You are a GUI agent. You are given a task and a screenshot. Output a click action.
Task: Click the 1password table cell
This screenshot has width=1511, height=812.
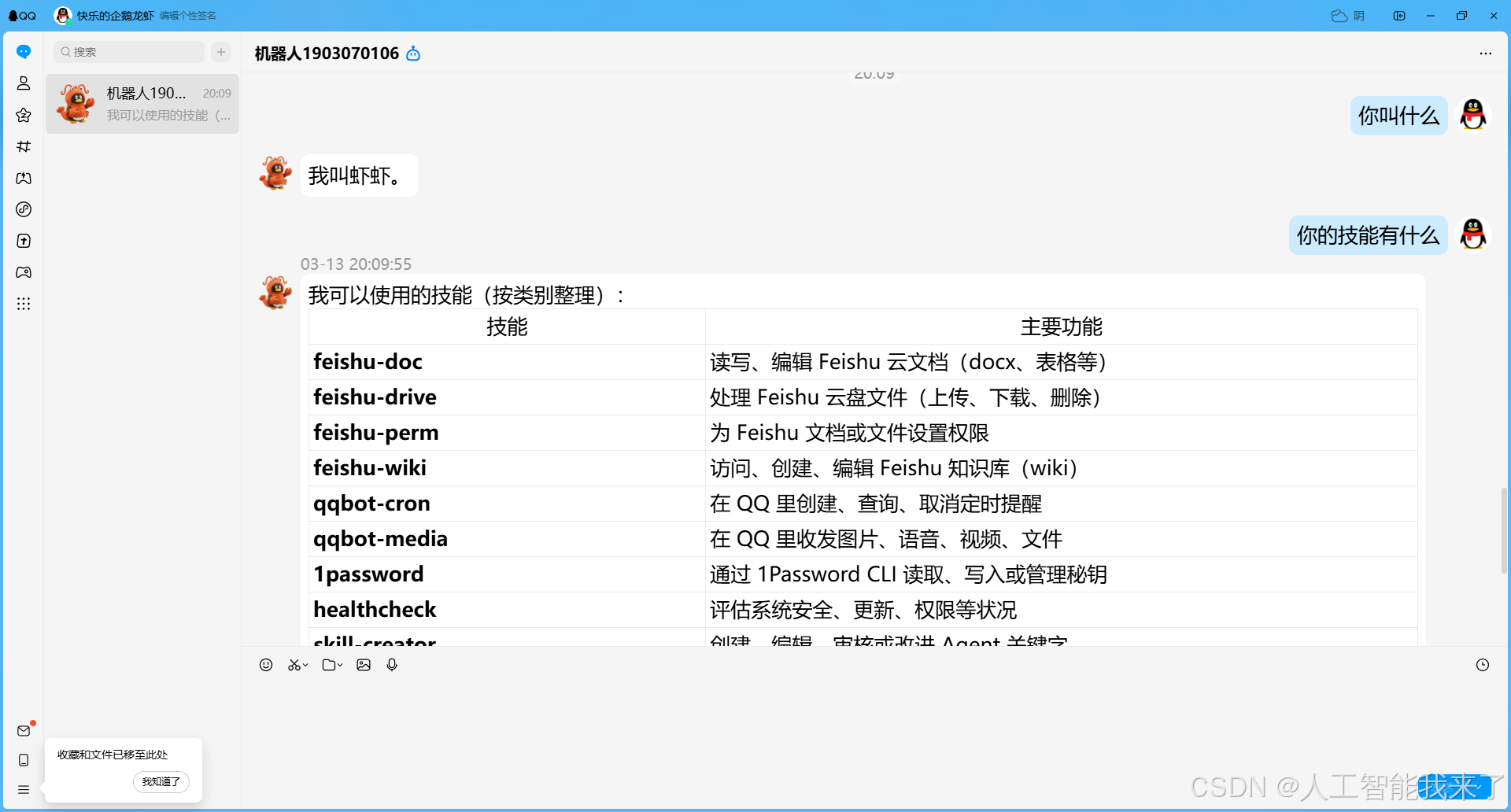coord(507,574)
